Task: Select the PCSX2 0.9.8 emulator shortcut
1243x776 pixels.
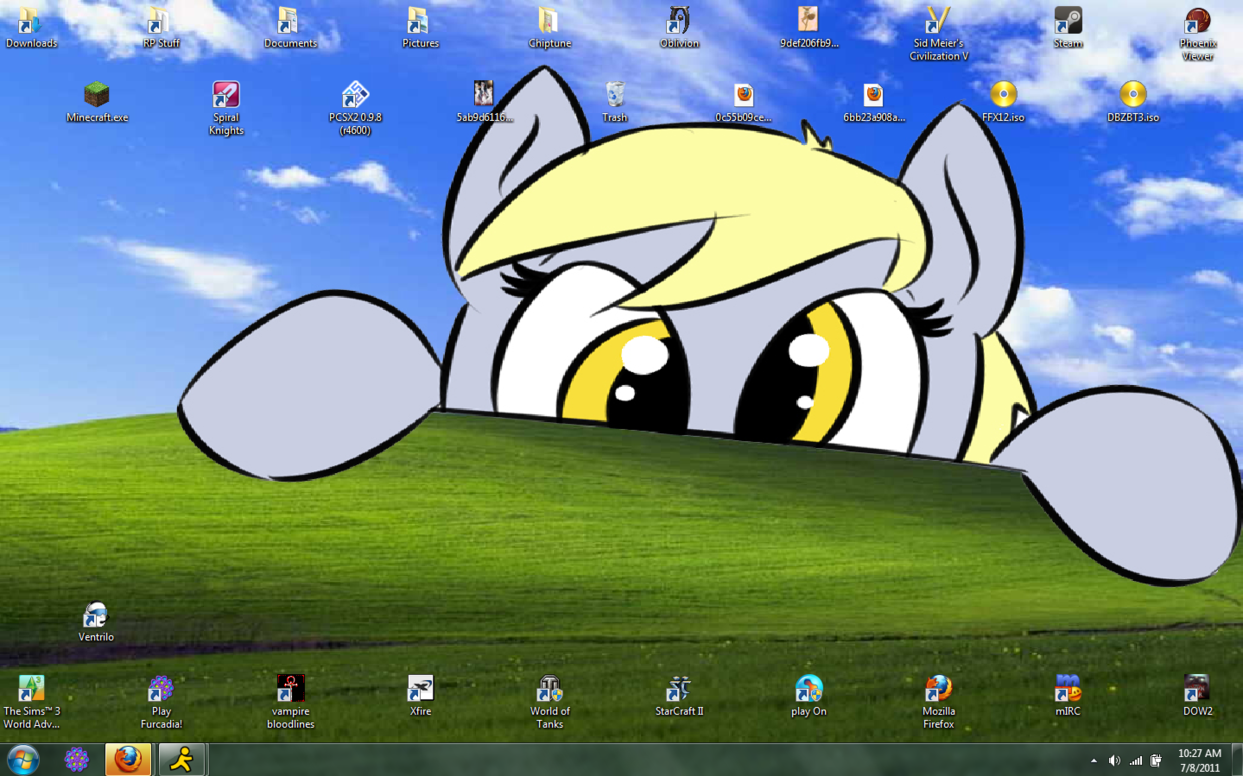Action: (x=355, y=96)
